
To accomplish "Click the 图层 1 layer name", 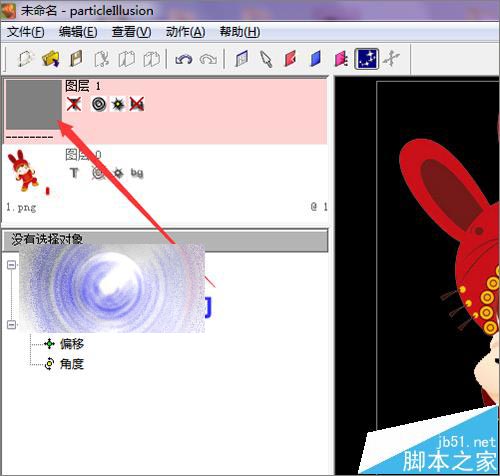I will (83, 86).
